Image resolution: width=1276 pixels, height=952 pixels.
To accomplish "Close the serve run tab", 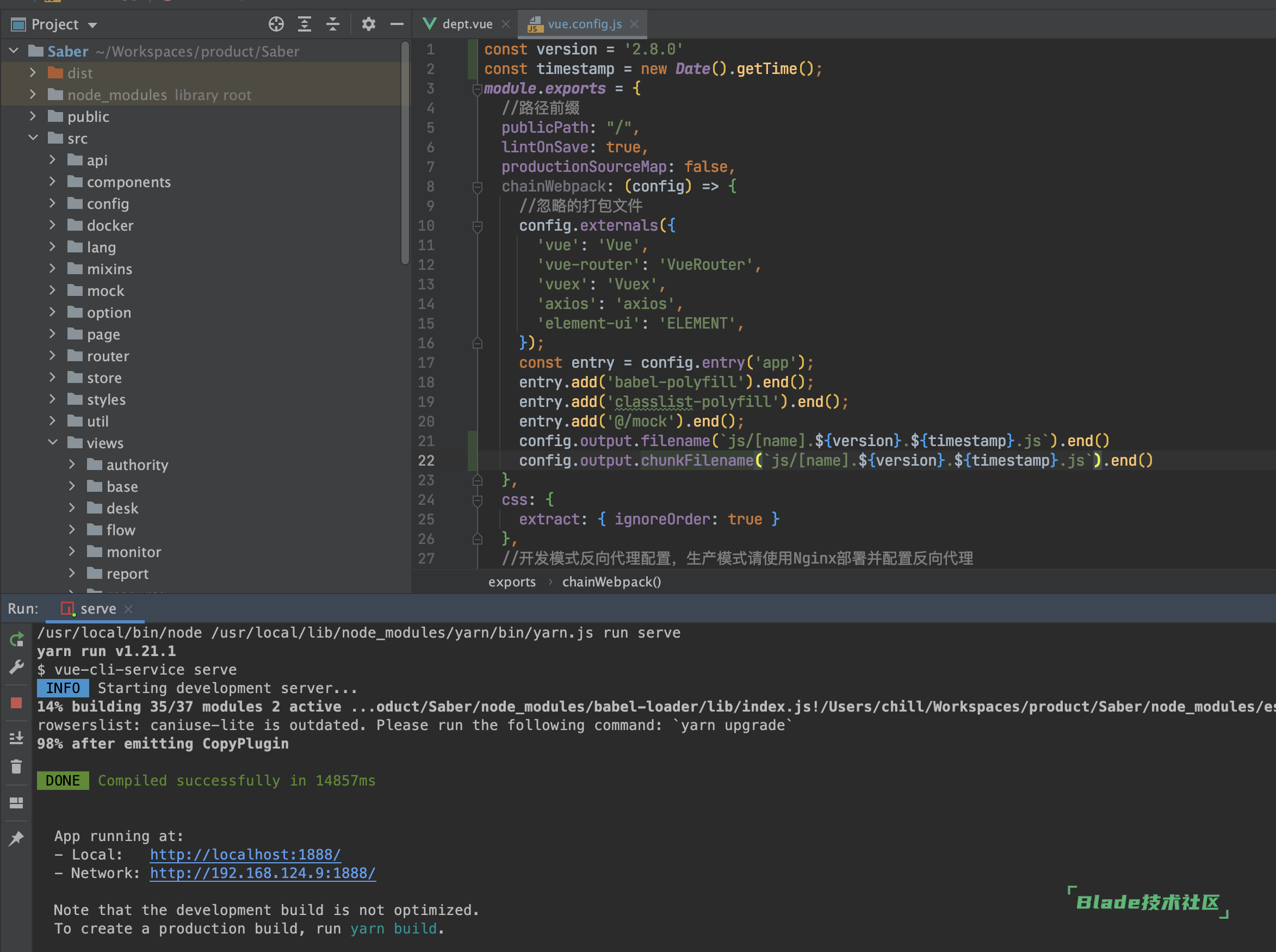I will (x=128, y=609).
